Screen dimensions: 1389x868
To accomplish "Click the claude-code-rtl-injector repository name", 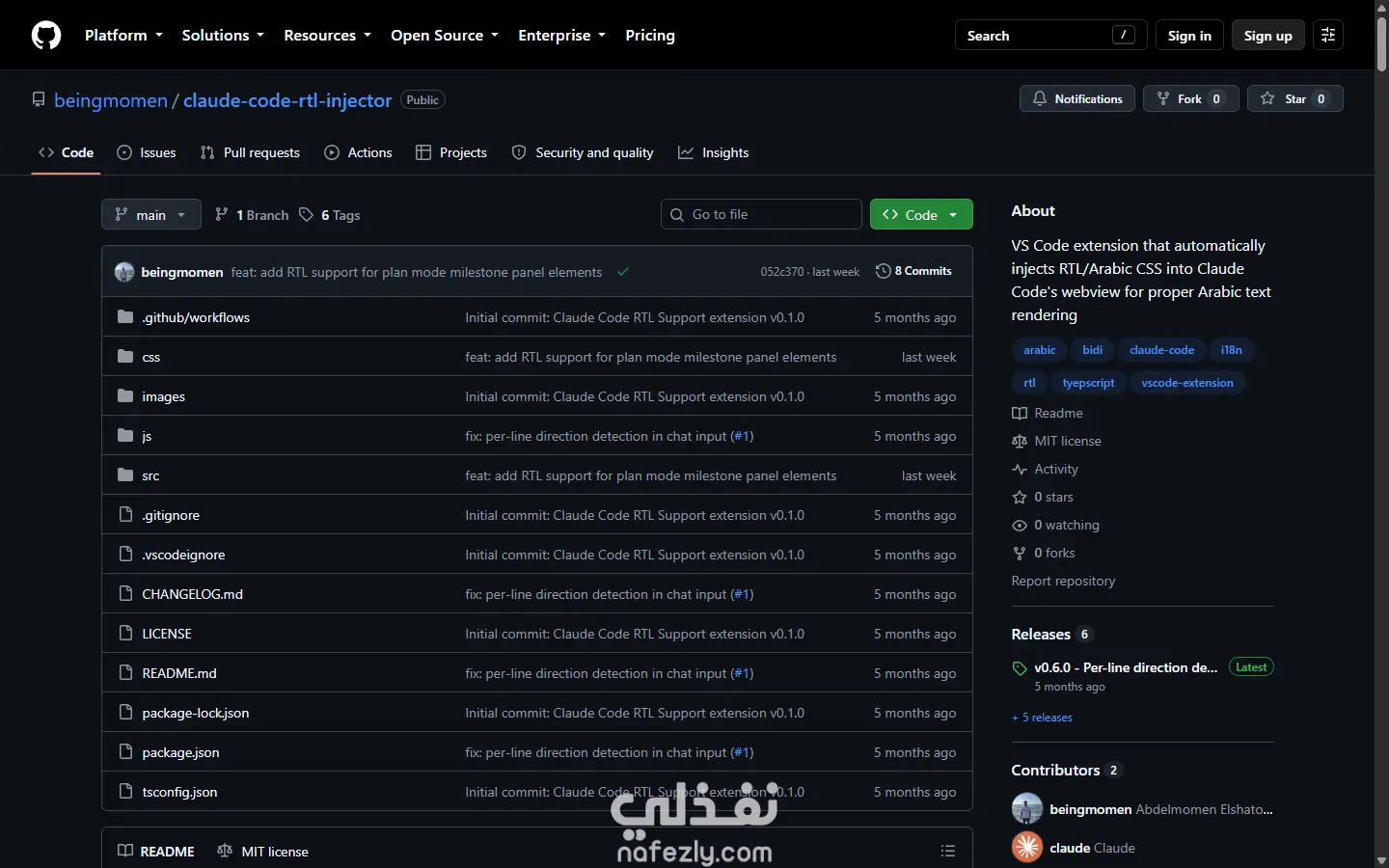I will point(287,100).
